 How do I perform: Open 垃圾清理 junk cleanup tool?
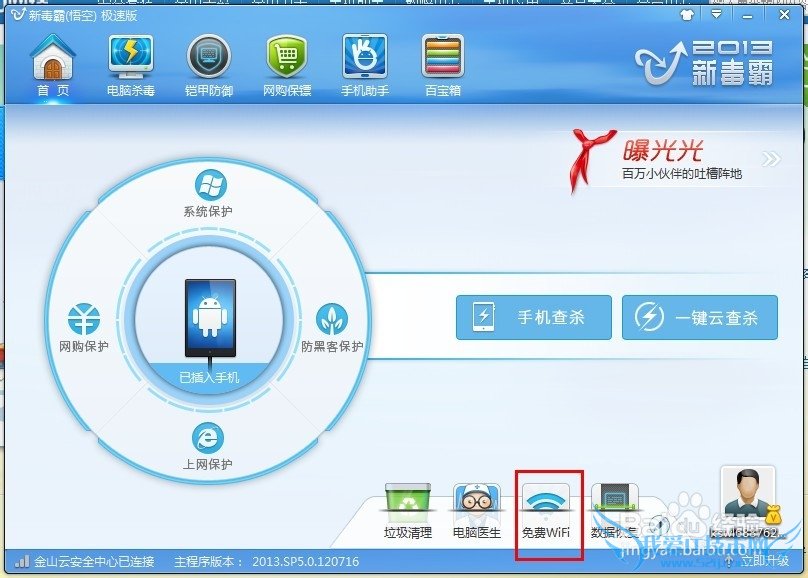tap(408, 511)
